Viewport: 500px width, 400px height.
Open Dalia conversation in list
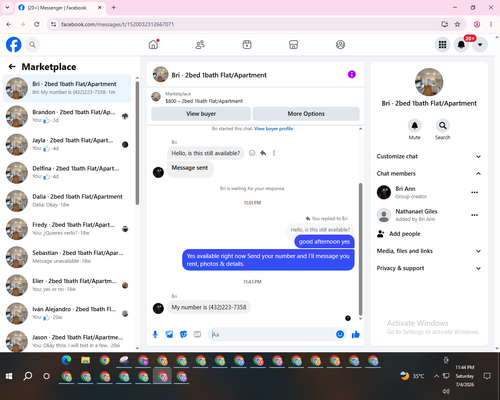(x=67, y=201)
